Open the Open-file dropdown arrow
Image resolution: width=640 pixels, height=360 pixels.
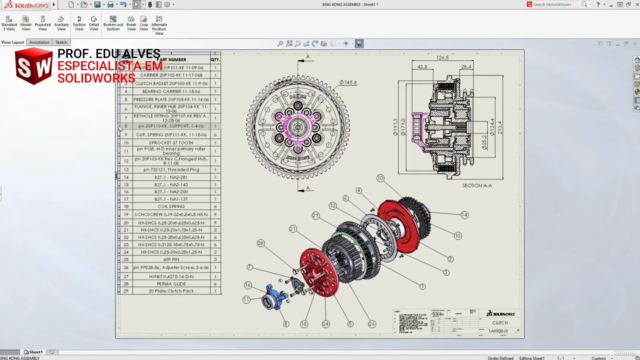coord(90,5)
